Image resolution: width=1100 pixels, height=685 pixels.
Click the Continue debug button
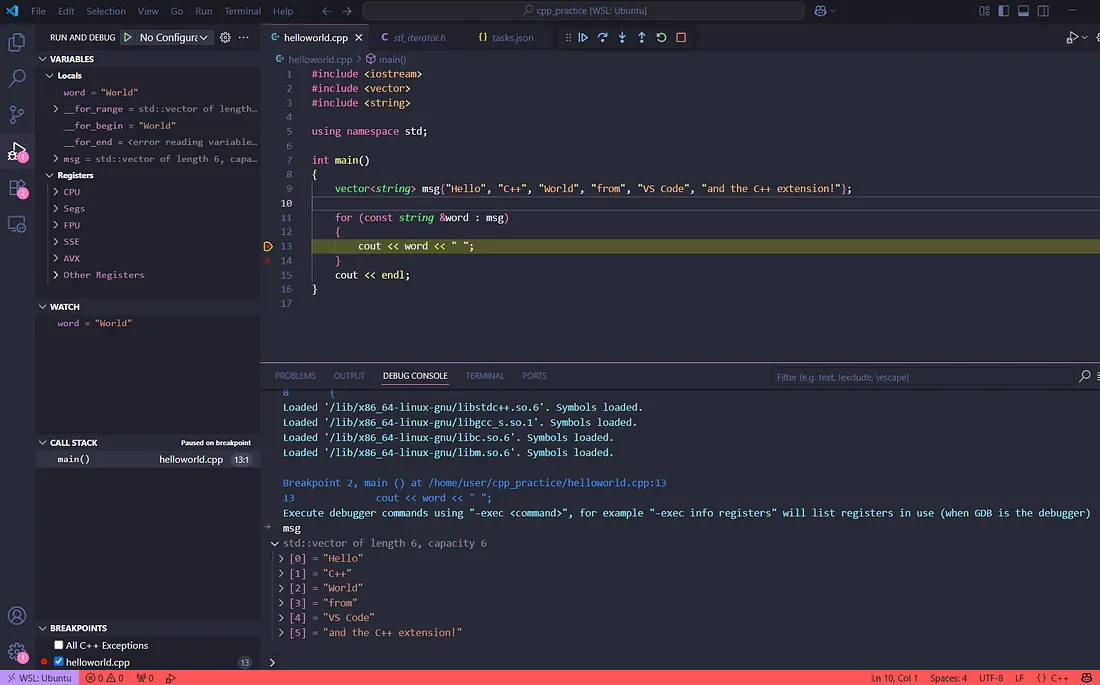[583, 37]
